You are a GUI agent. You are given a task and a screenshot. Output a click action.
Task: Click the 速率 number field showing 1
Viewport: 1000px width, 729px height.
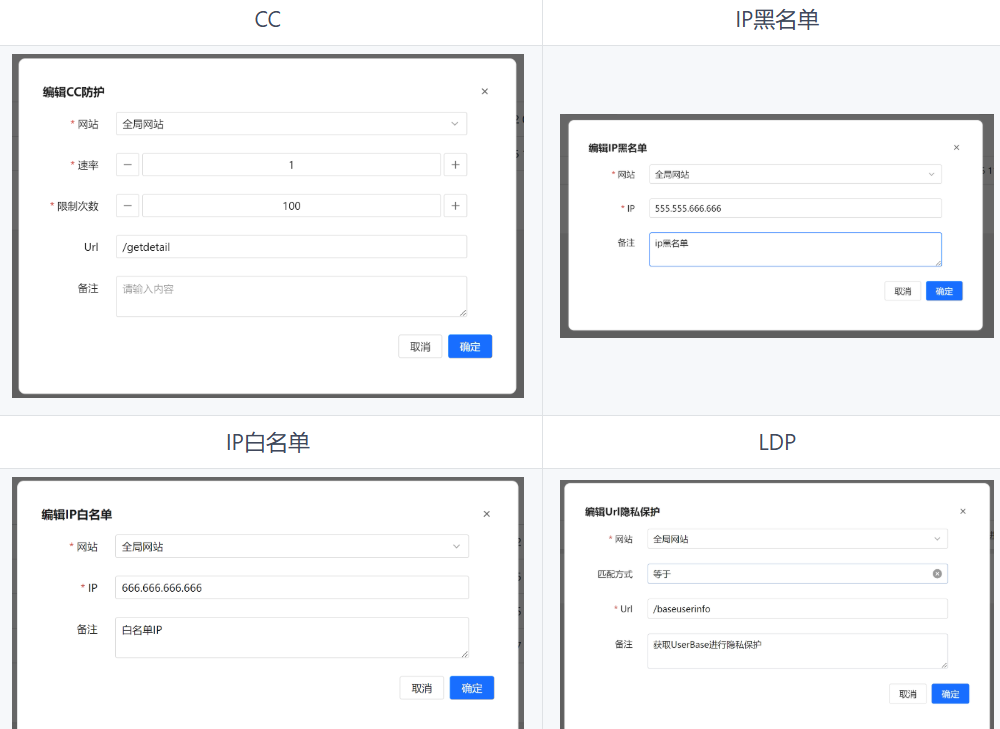291,165
